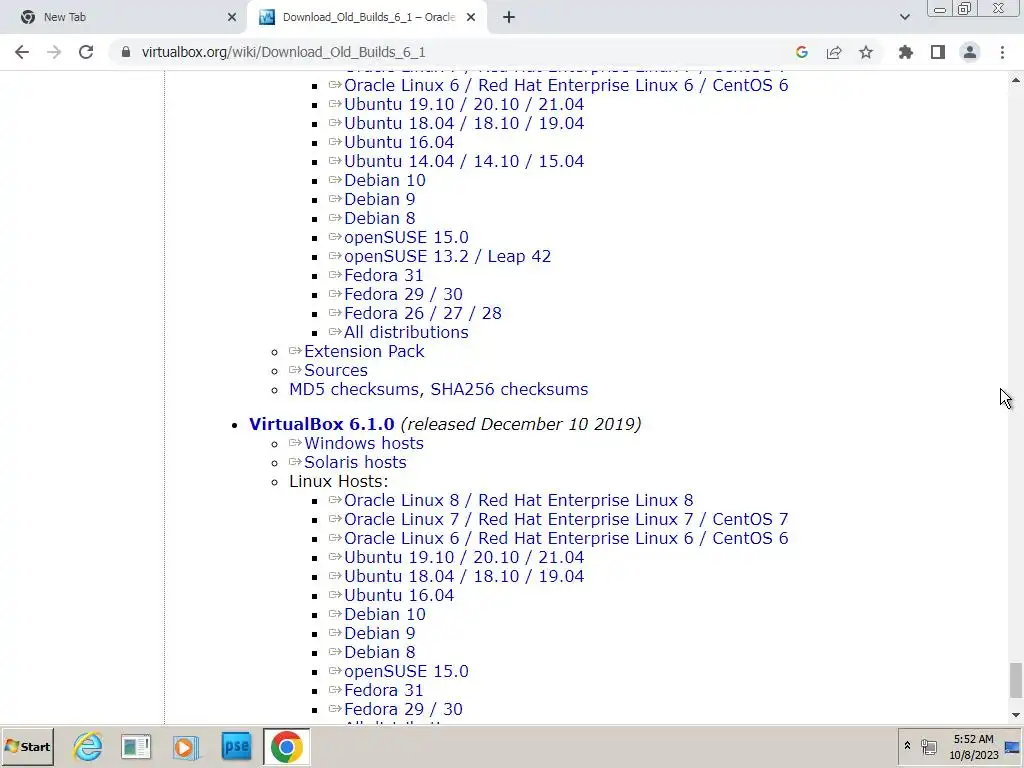Select the Download_Old_Builds_6_1 tab
Image resolution: width=1024 pixels, height=768 pixels.
(368, 18)
